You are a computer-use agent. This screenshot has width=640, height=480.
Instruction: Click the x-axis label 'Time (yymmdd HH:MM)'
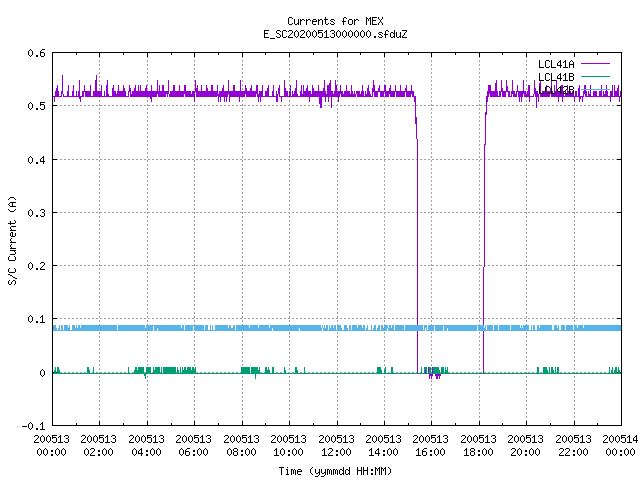pyautogui.click(x=335, y=471)
